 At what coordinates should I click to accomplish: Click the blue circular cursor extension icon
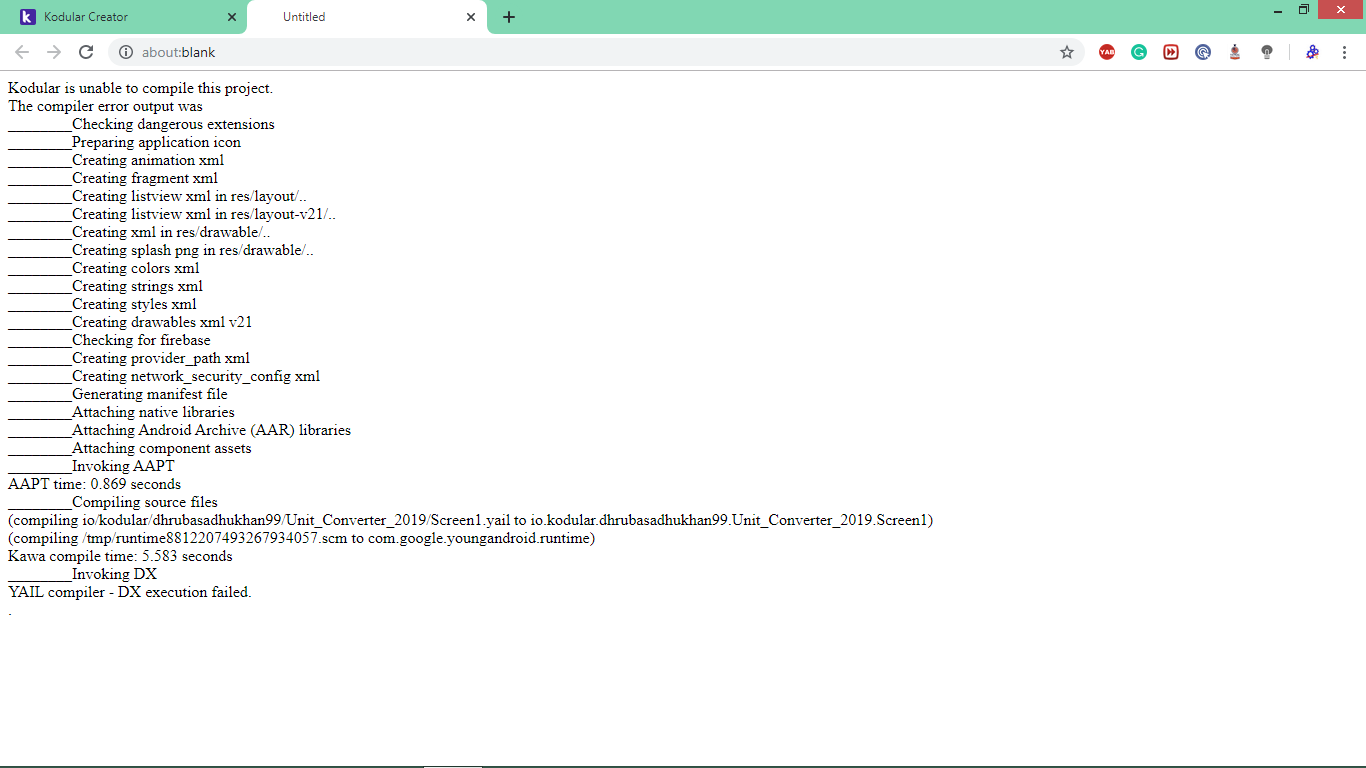click(x=1202, y=52)
